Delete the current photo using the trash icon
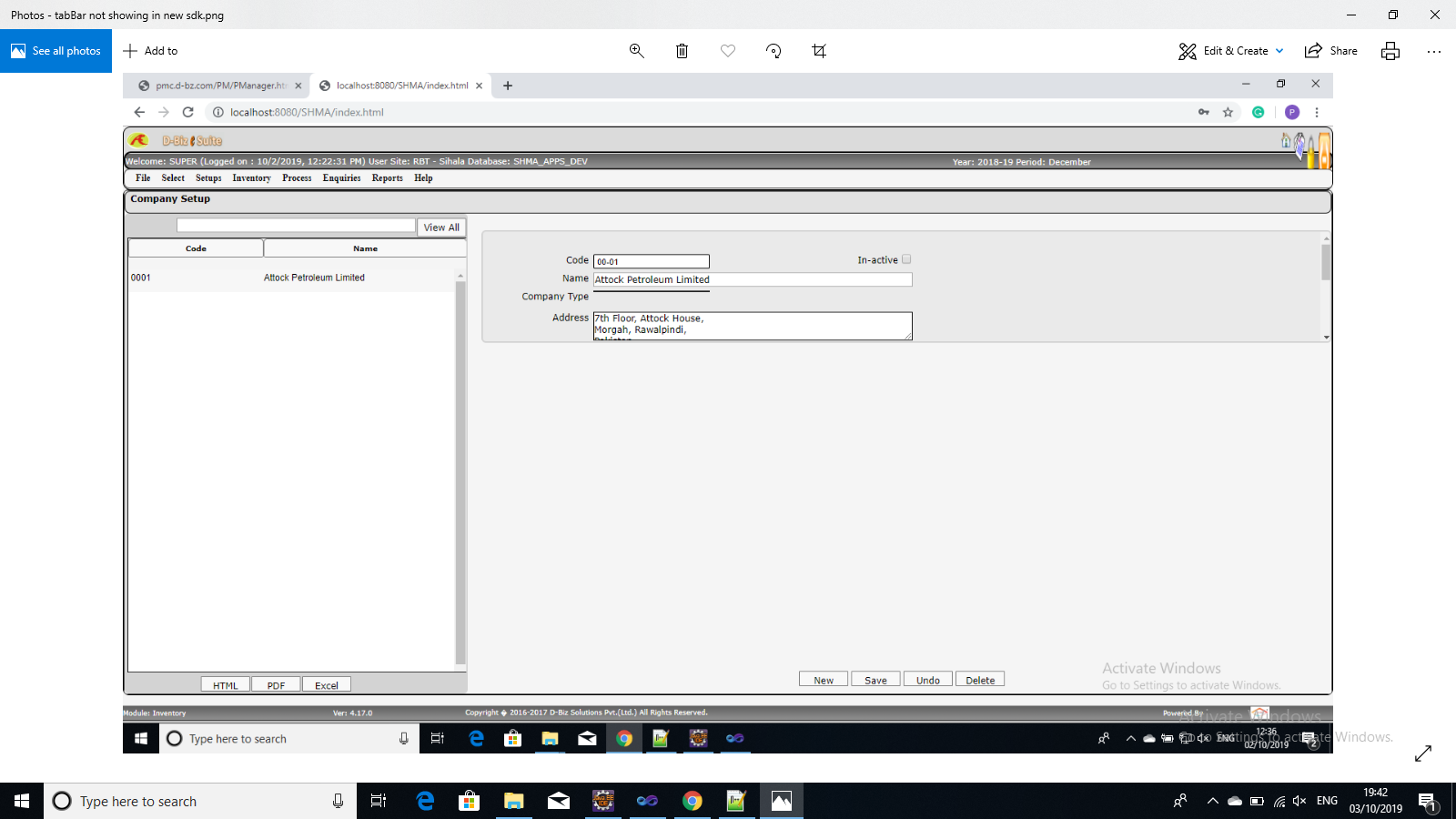This screenshot has width=1456, height=819. (682, 51)
